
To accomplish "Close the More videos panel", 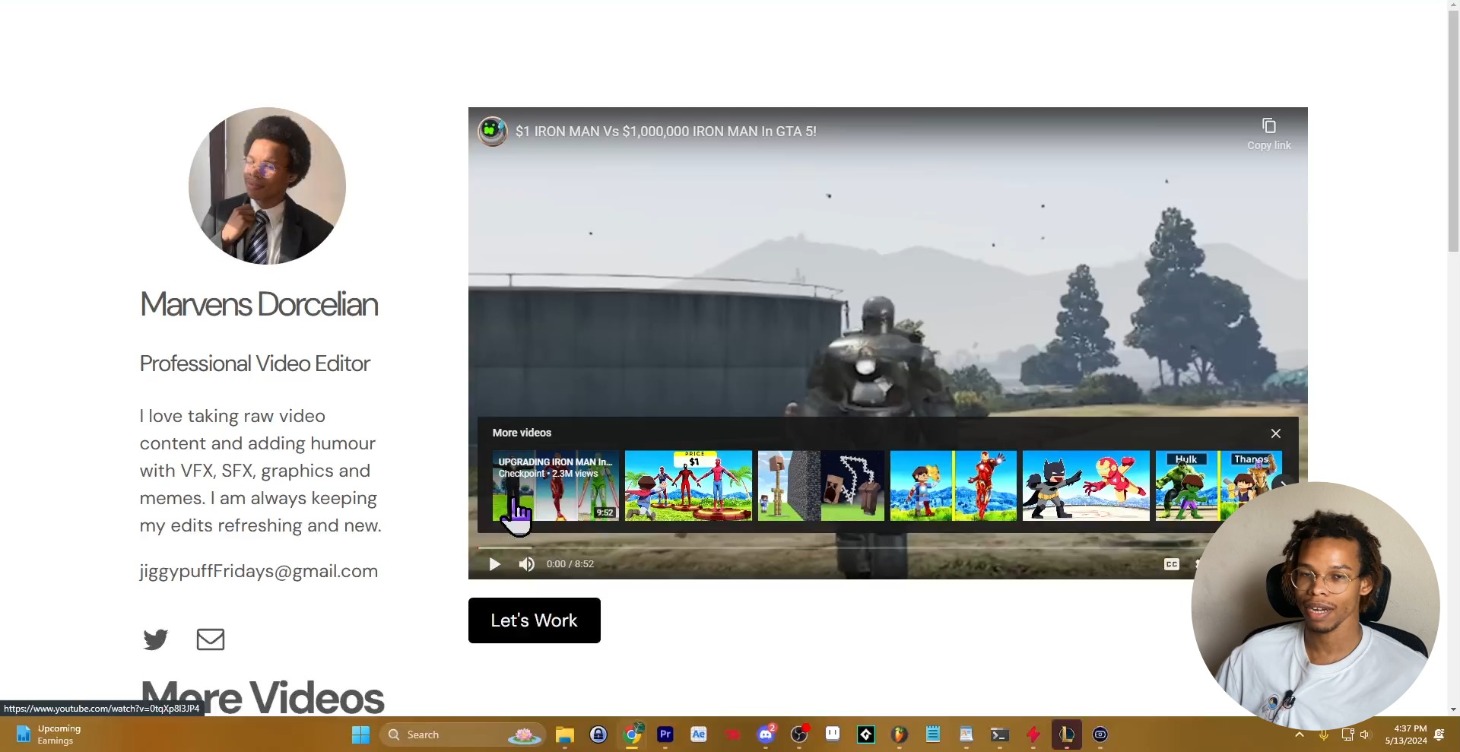I will point(1275,433).
